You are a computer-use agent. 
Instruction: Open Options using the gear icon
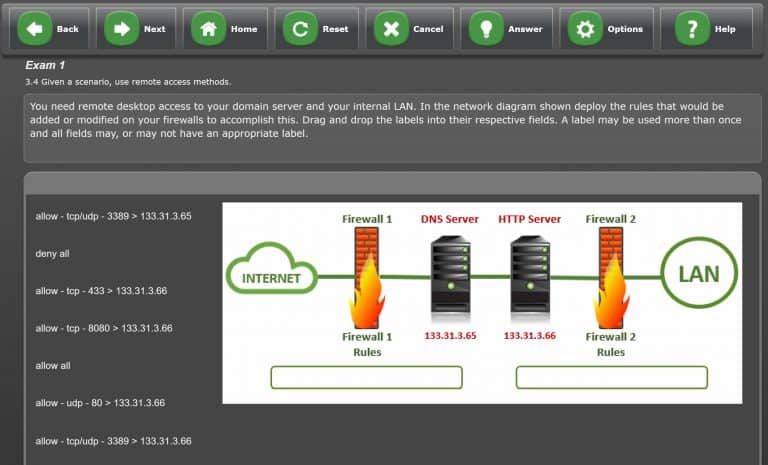pos(585,29)
